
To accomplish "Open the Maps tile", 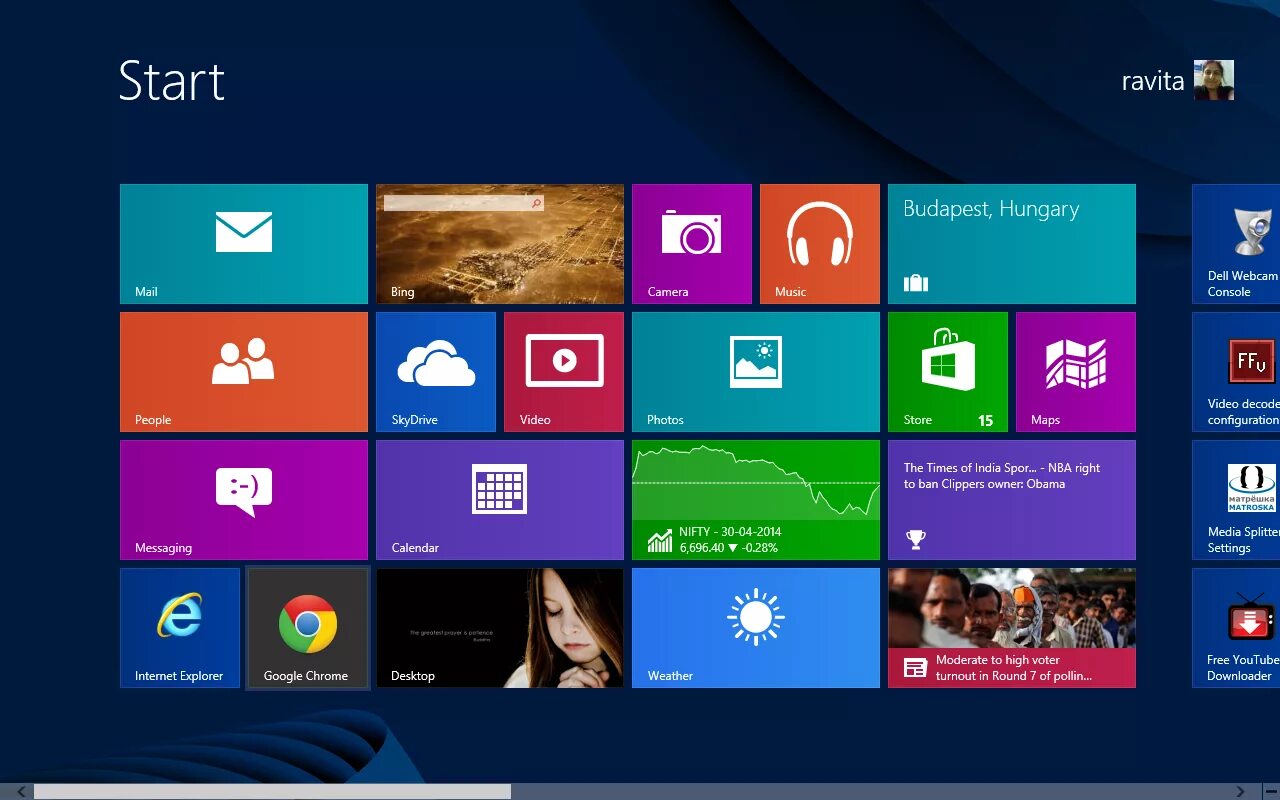I will (x=1076, y=372).
